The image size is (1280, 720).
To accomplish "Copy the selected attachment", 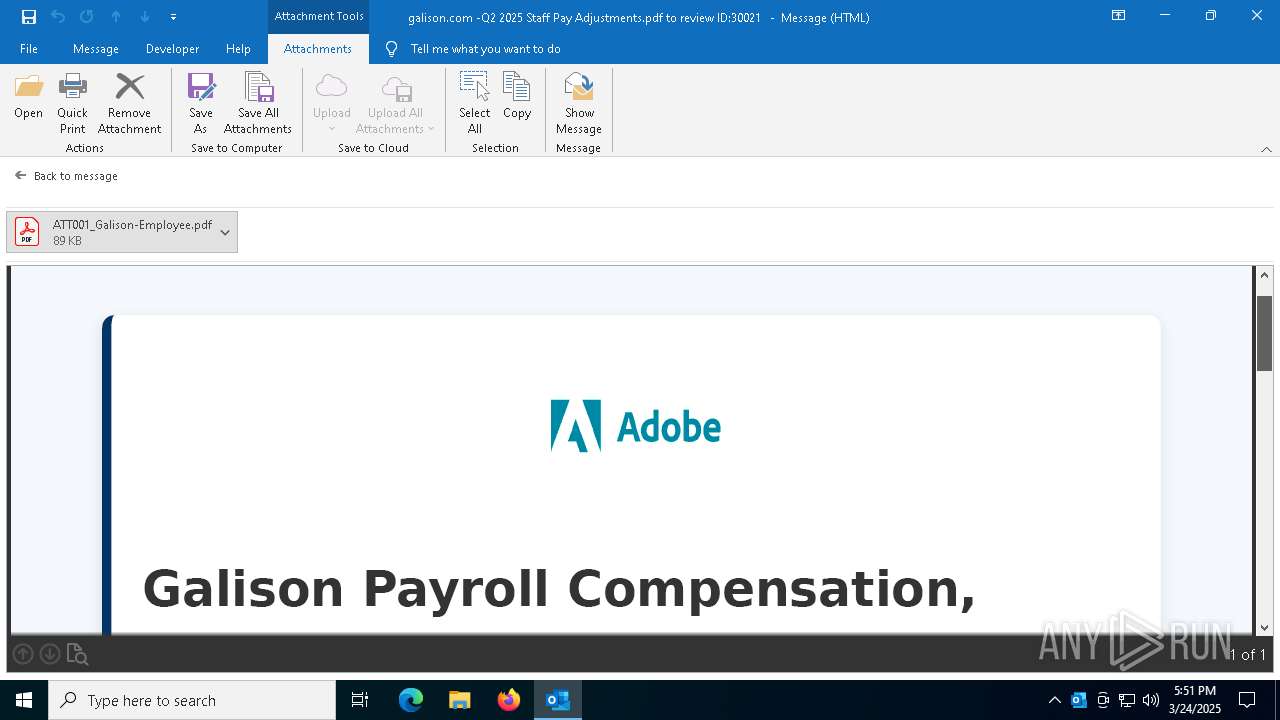I will click(517, 97).
